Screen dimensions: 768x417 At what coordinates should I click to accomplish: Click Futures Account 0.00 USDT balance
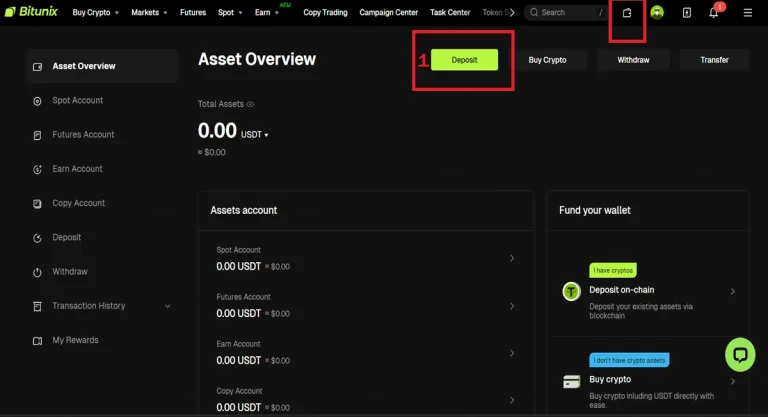tap(239, 314)
